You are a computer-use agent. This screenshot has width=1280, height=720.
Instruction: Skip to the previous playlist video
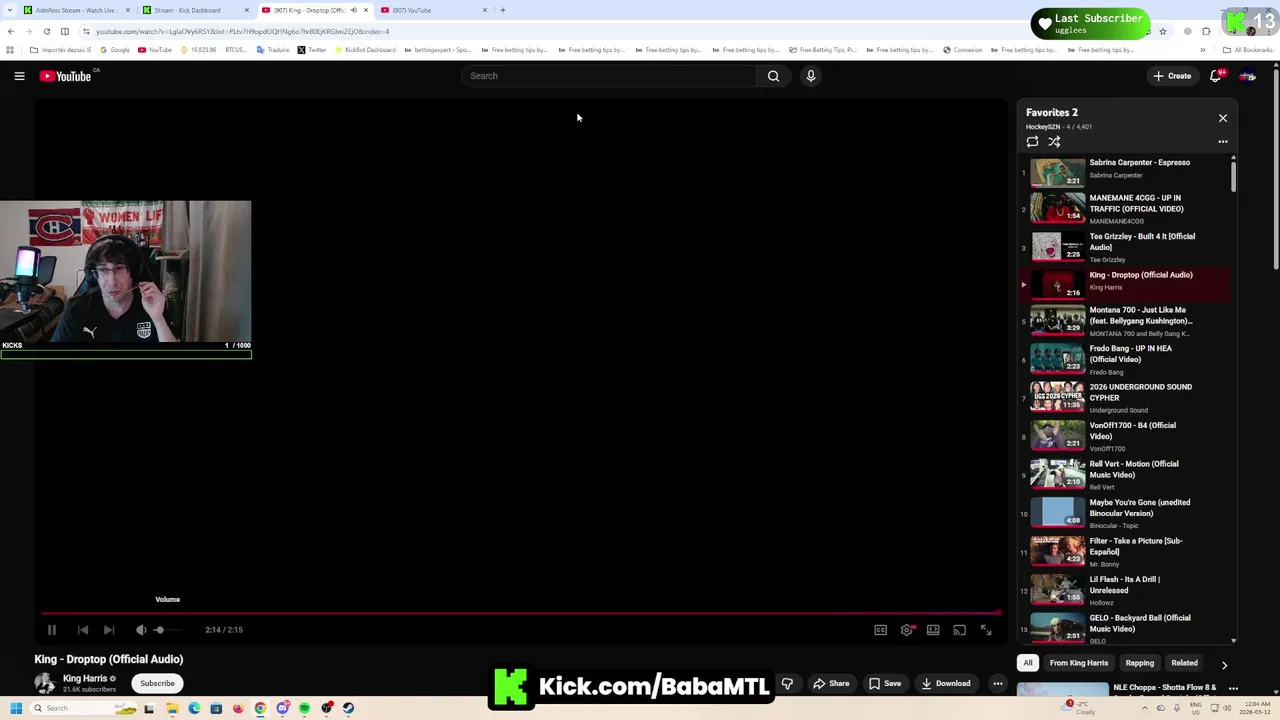pos(83,630)
